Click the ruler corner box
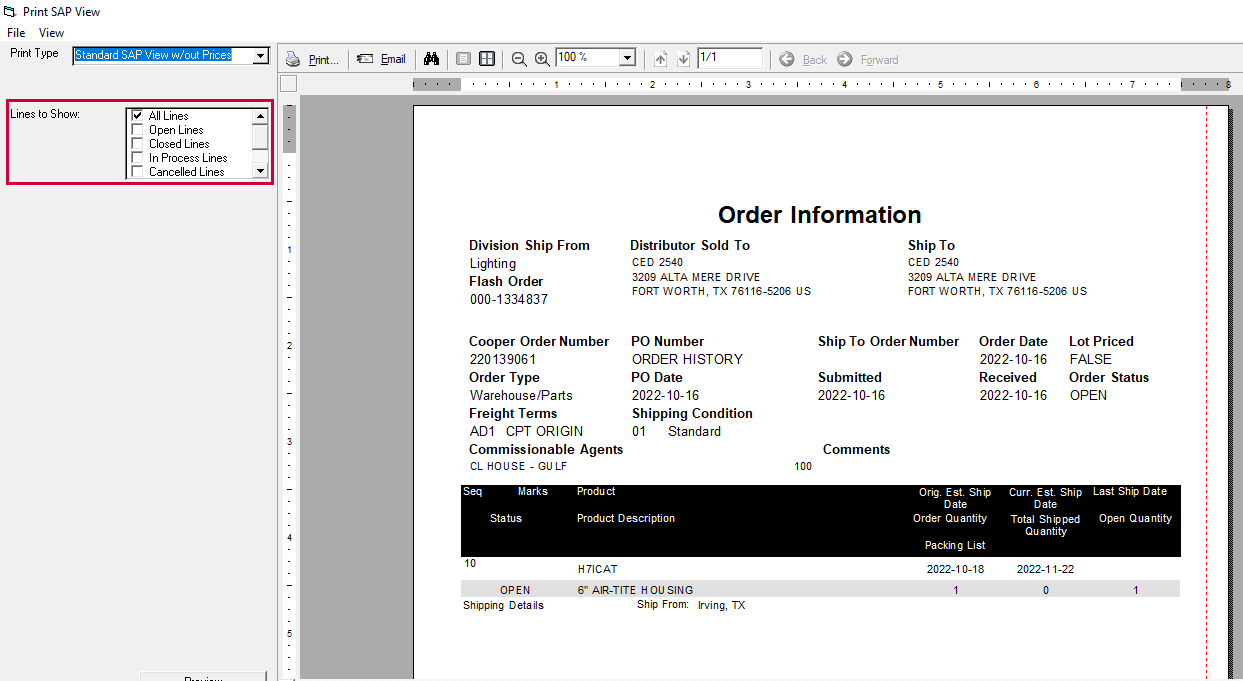 coord(288,84)
